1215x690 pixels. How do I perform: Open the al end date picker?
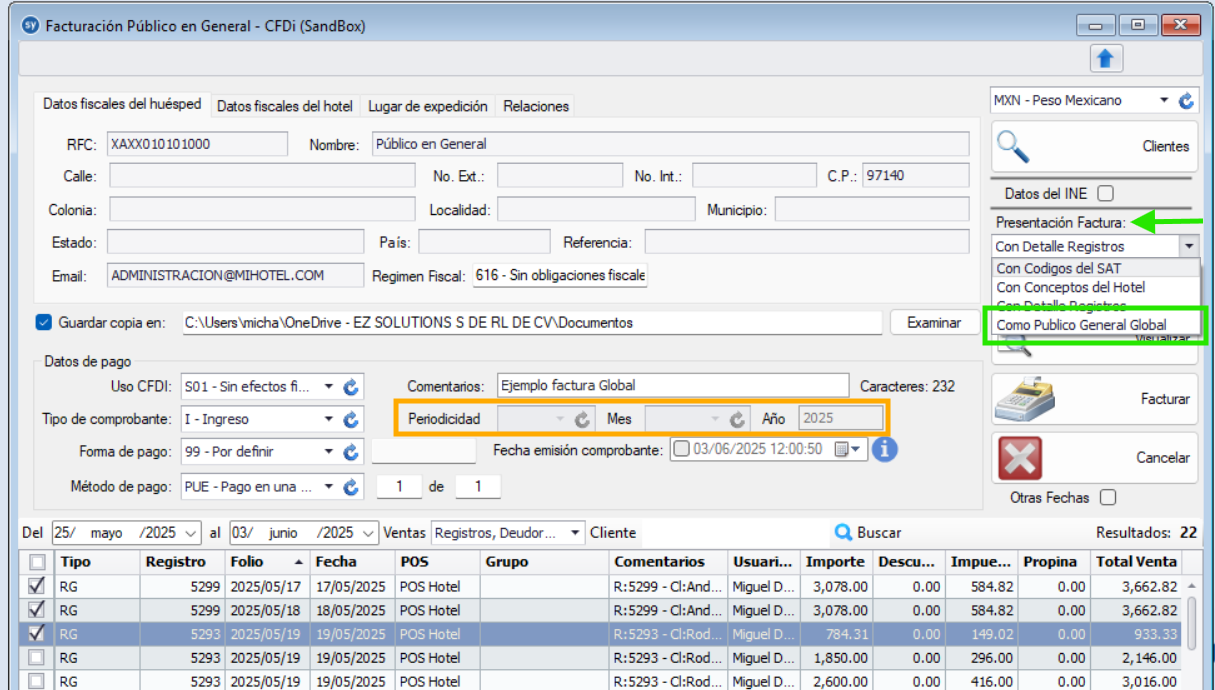[369, 533]
